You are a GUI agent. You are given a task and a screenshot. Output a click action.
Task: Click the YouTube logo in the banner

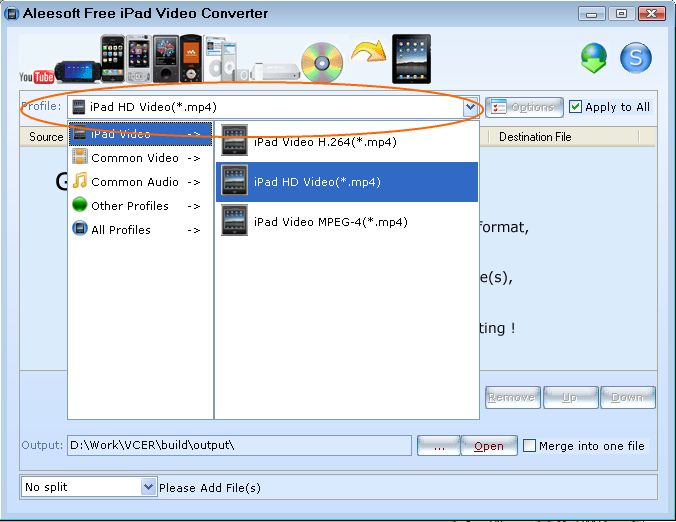click(36, 77)
